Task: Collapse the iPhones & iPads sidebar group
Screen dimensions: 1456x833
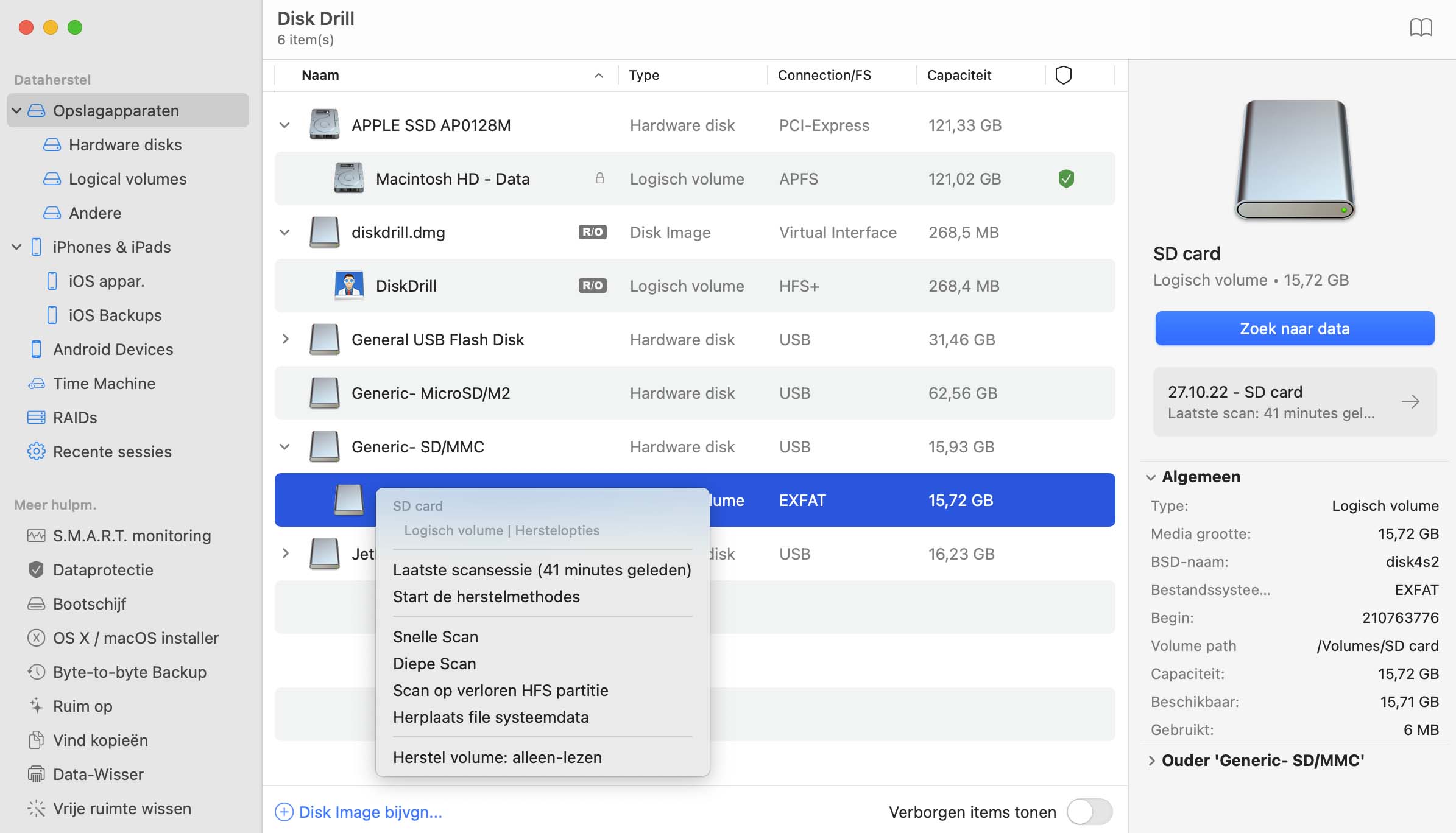Action: click(17, 247)
